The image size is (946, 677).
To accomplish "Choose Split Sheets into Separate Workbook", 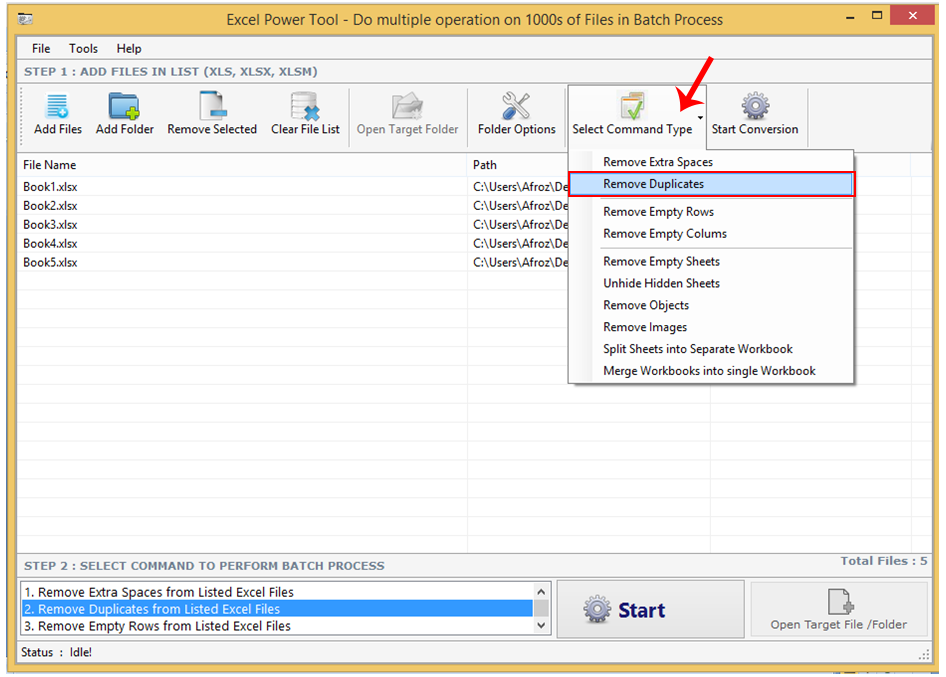I will point(711,349).
